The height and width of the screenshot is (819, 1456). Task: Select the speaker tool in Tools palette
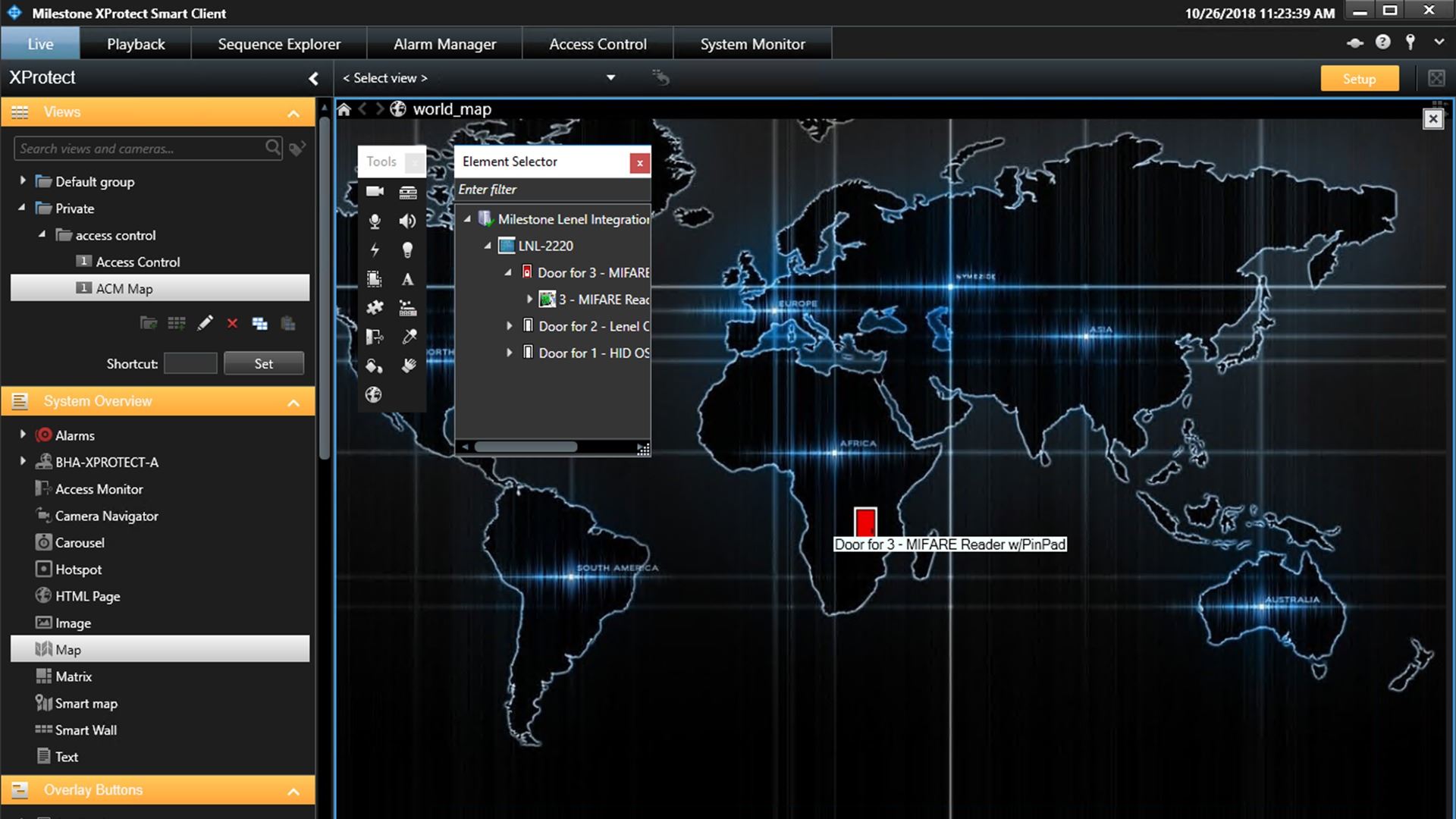click(x=408, y=221)
